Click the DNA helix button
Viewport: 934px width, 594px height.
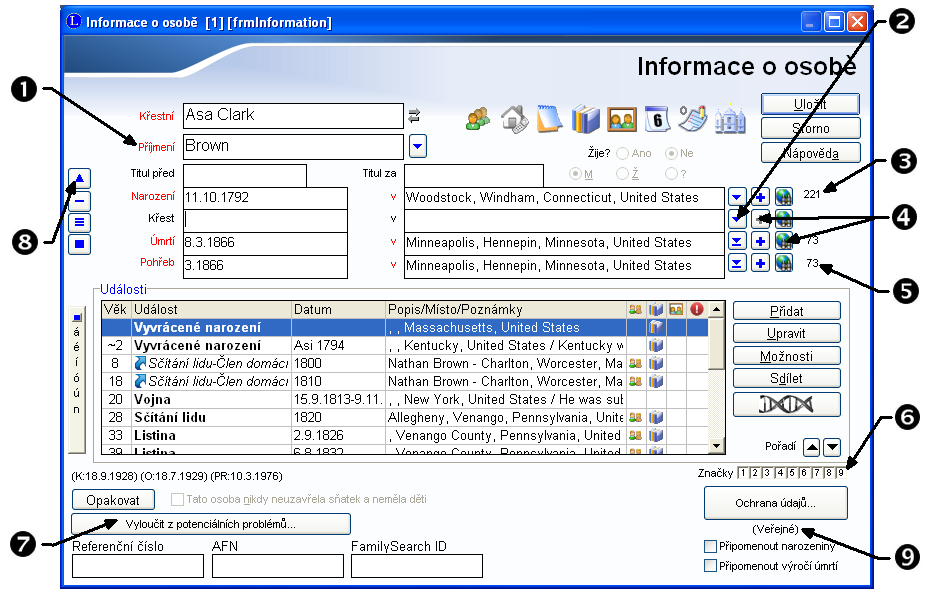coord(786,404)
